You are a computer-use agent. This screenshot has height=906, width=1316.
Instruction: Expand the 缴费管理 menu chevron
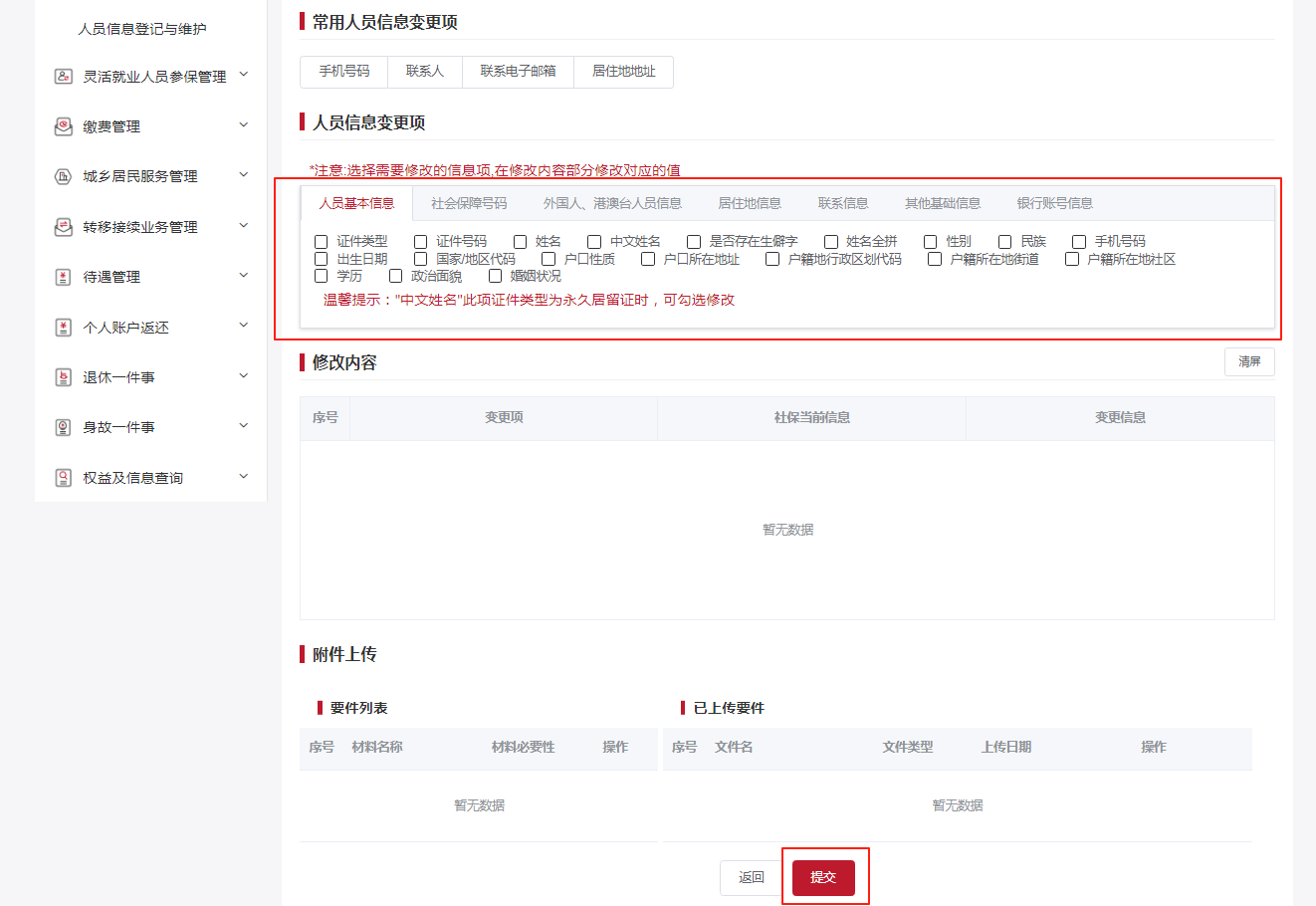243,125
